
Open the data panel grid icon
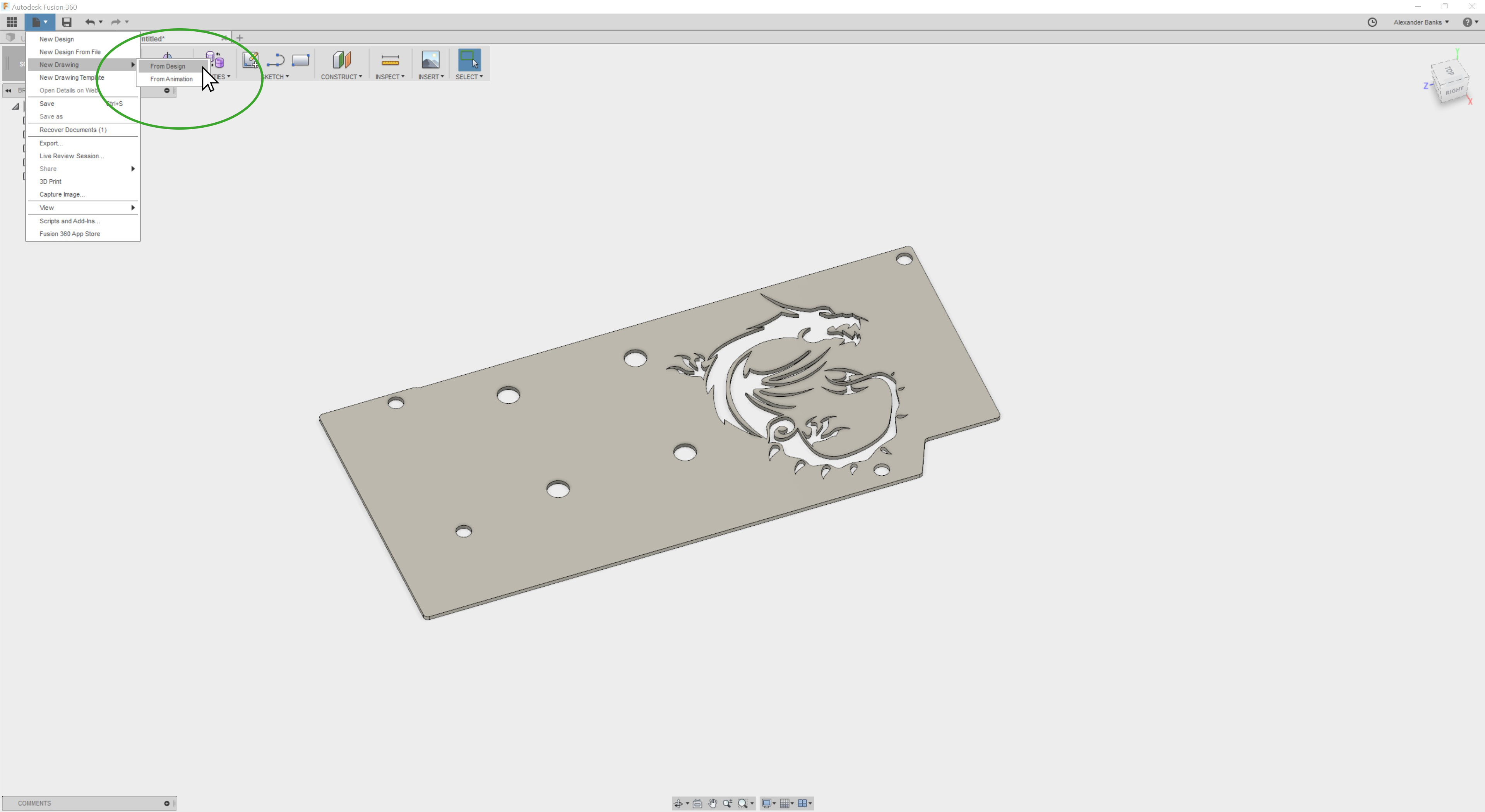[12, 22]
